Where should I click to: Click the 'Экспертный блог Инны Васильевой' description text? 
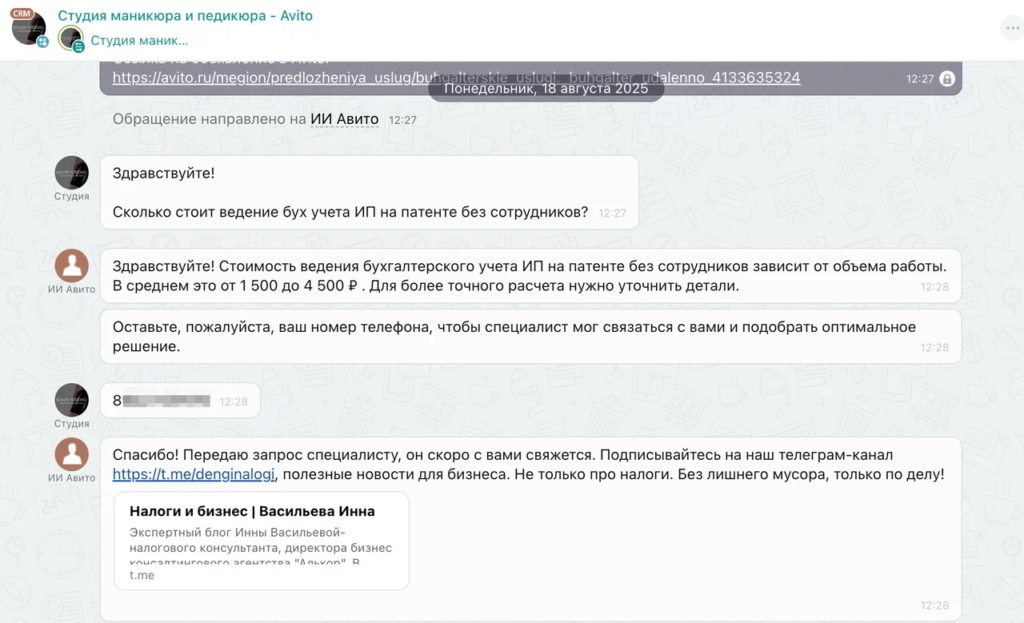coord(261,547)
